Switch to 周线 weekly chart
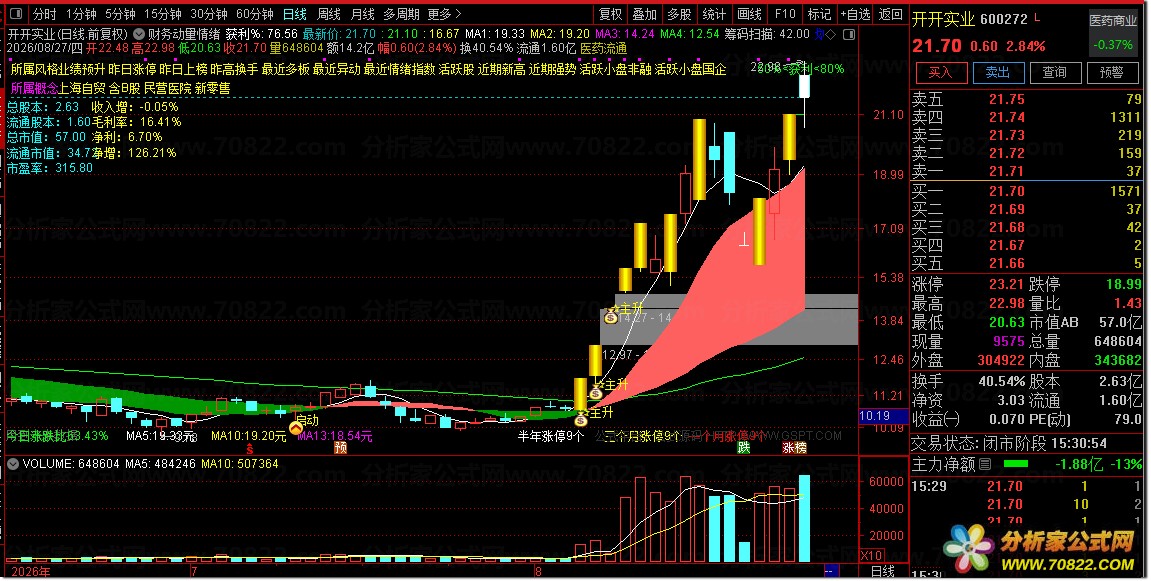The width and height of the screenshot is (1151, 581). [x=329, y=14]
